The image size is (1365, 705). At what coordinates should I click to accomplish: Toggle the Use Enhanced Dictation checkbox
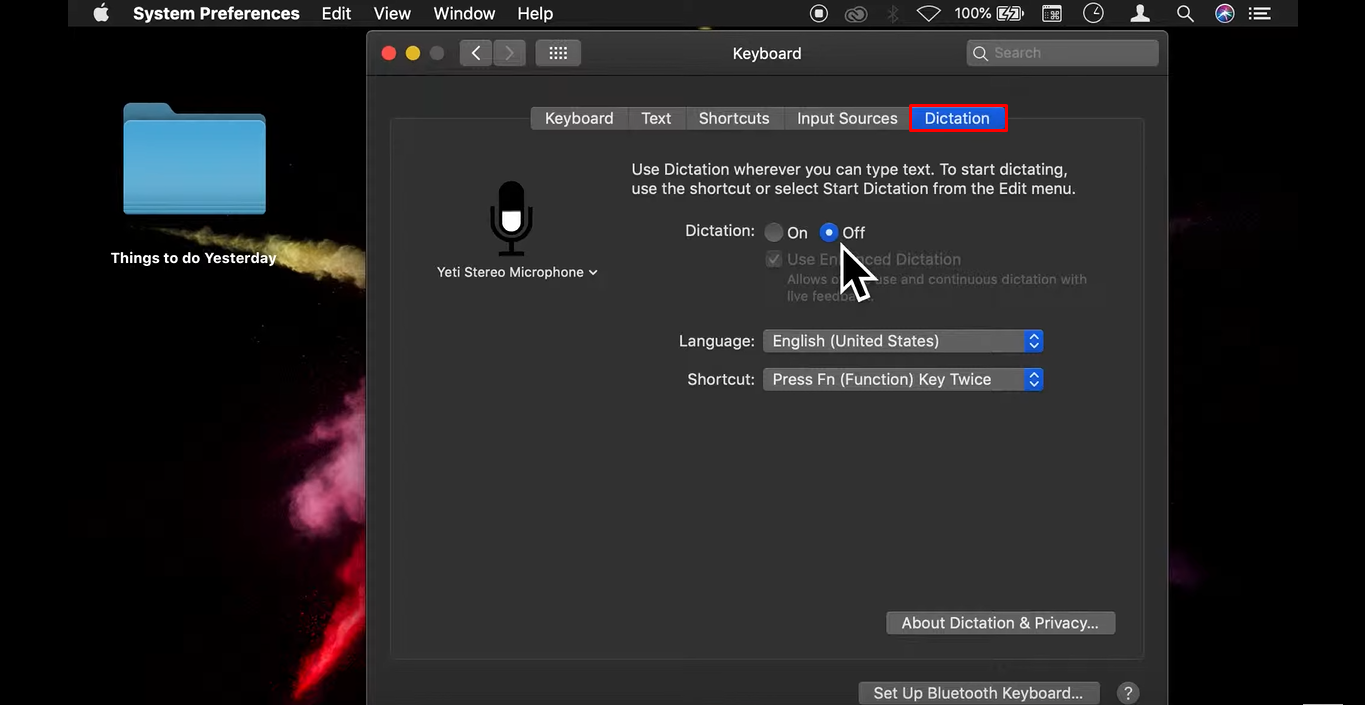coord(773,259)
